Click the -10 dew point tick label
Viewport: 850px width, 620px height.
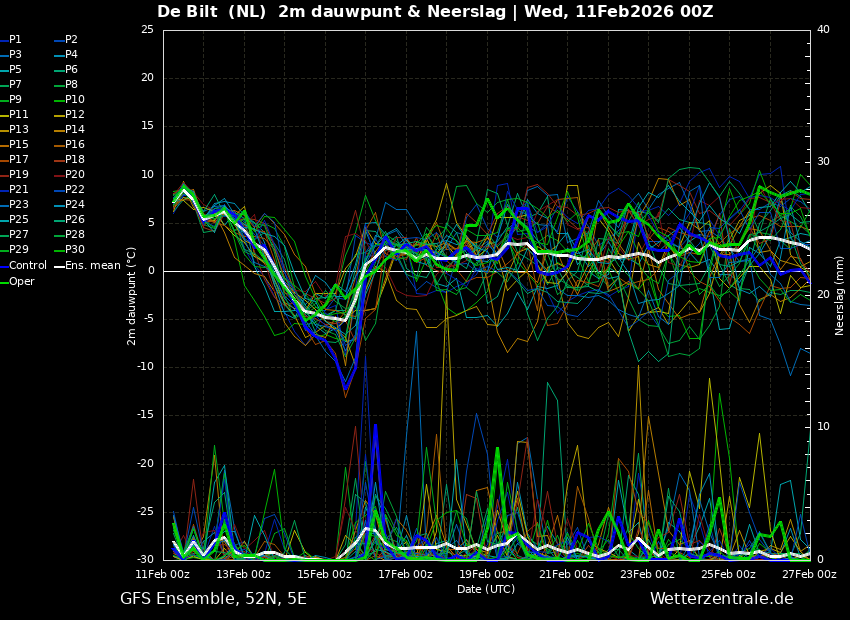pos(145,367)
